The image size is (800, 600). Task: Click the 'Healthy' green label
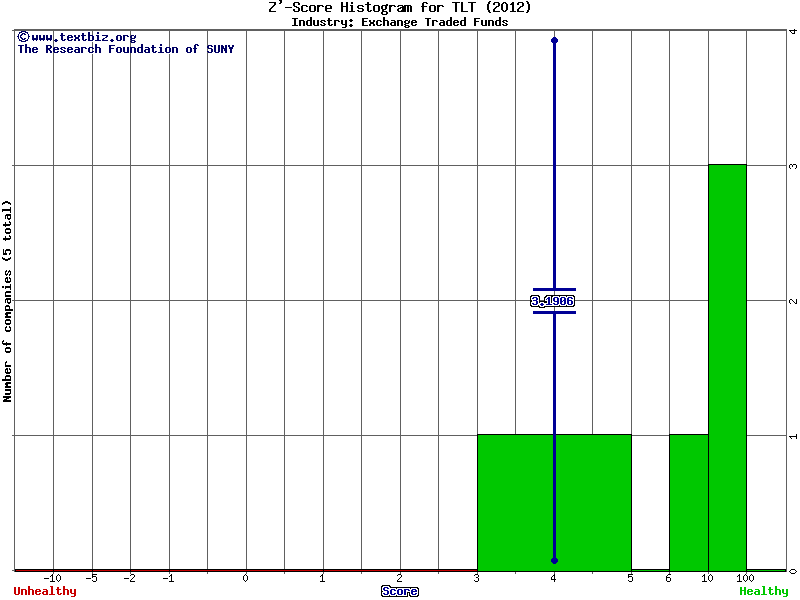[764, 591]
